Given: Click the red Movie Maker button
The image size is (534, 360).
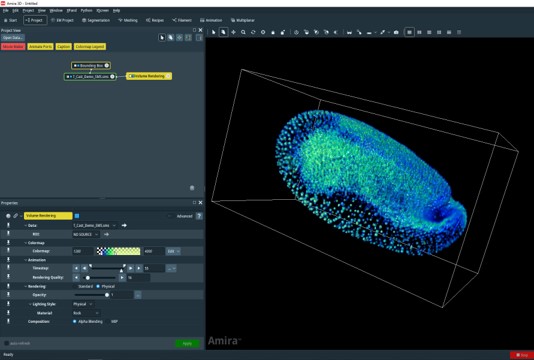Looking at the screenshot, I should pyautogui.click(x=13, y=47).
